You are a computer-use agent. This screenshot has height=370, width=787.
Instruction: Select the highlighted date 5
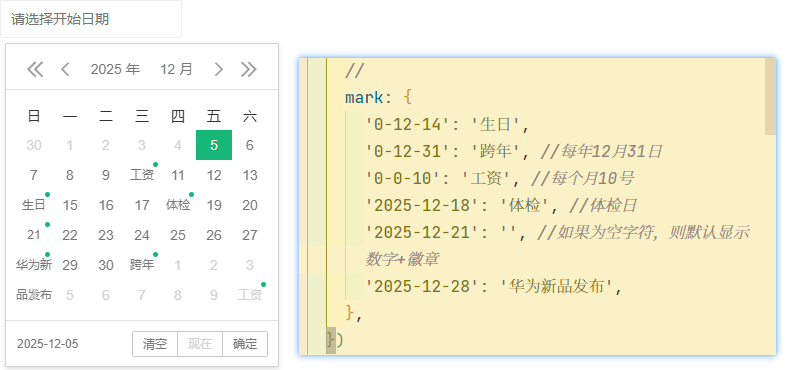[214, 145]
